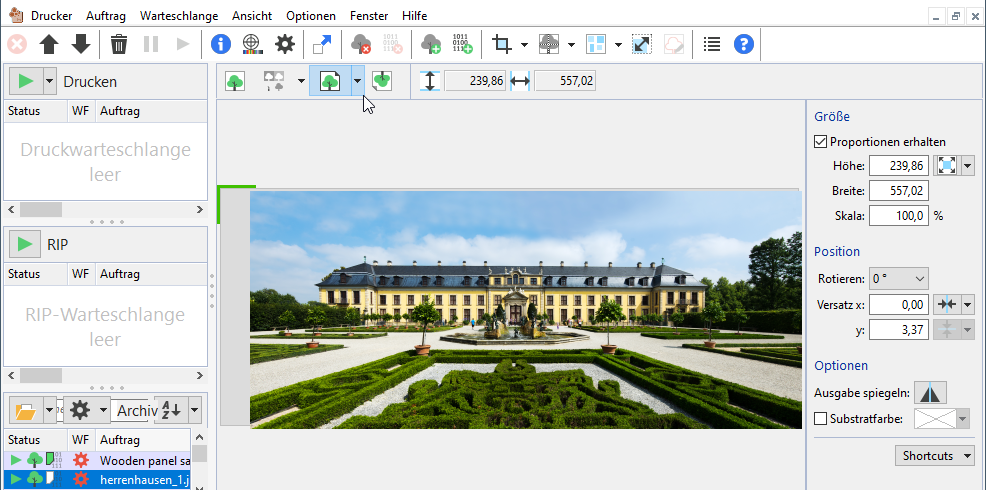
Task: Click the trash delete job icon
Action: pos(119,44)
